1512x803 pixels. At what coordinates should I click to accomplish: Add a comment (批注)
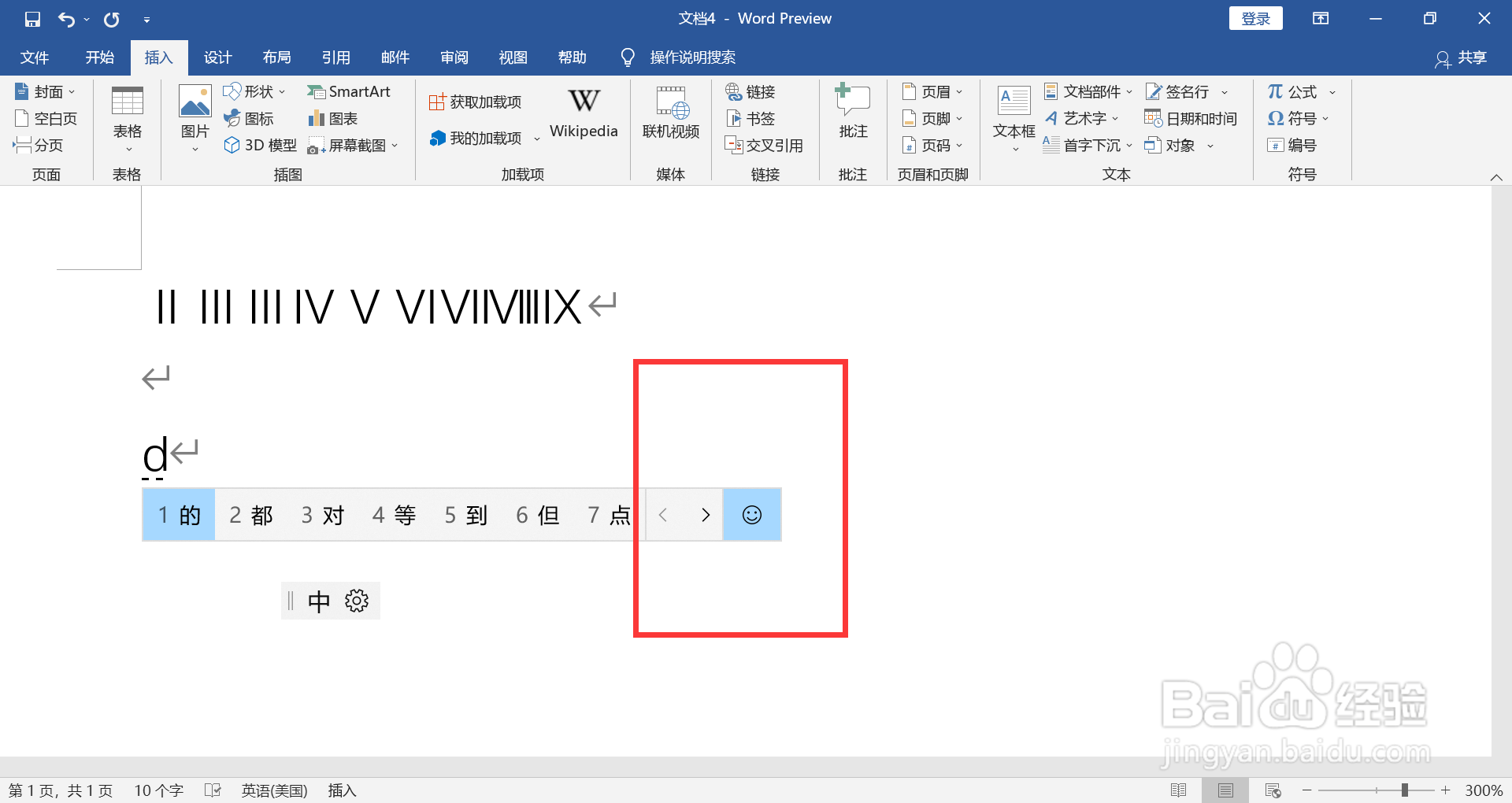853,113
